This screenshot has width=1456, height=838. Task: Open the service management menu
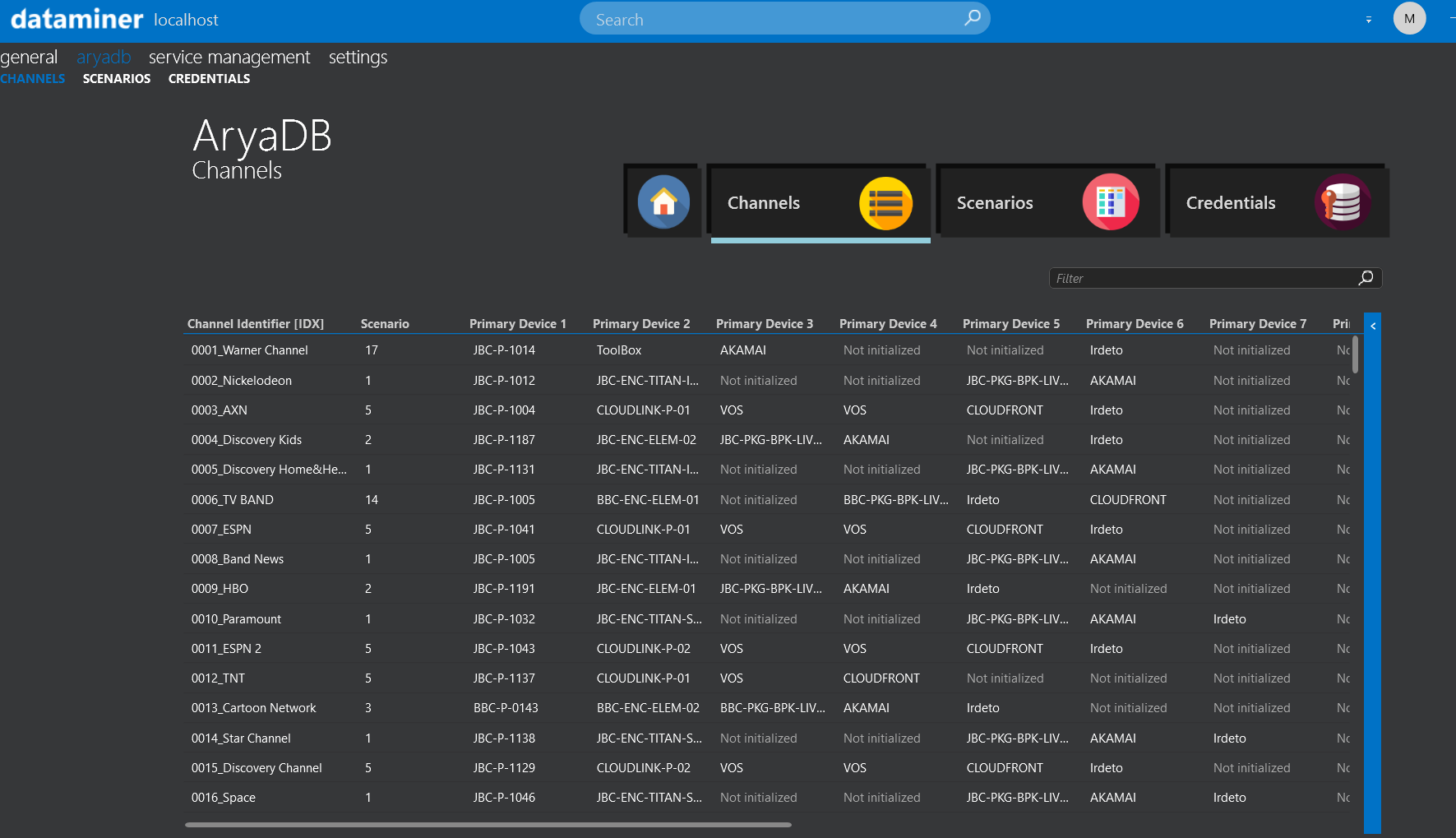(x=229, y=58)
